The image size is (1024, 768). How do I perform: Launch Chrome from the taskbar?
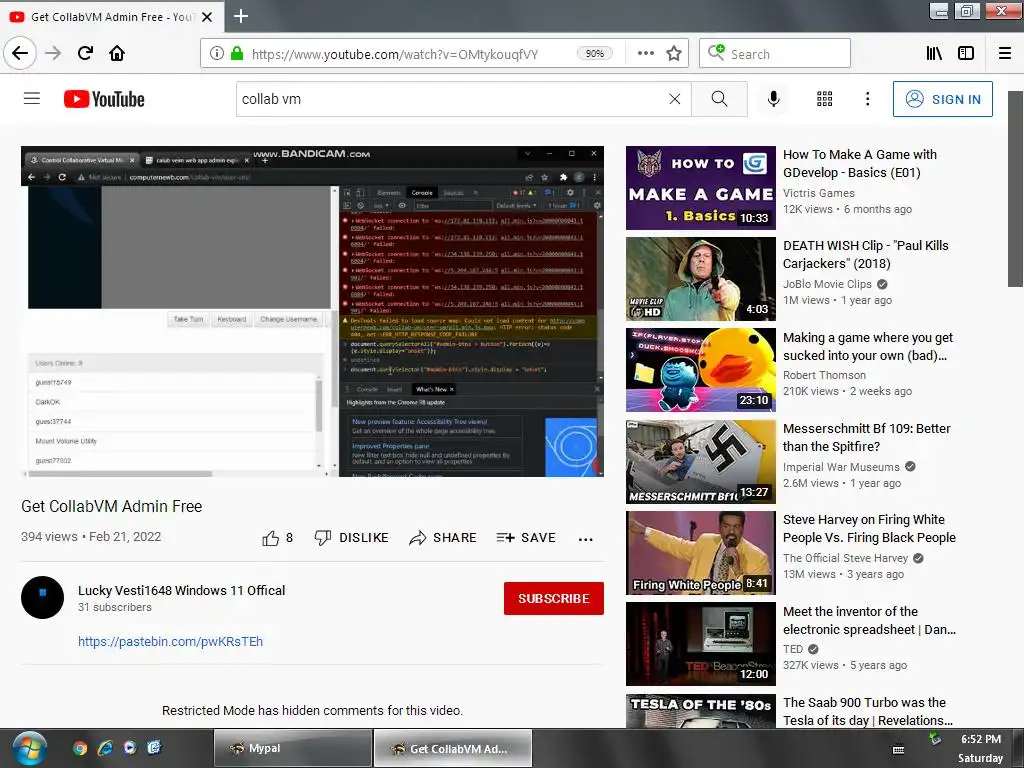click(x=80, y=748)
